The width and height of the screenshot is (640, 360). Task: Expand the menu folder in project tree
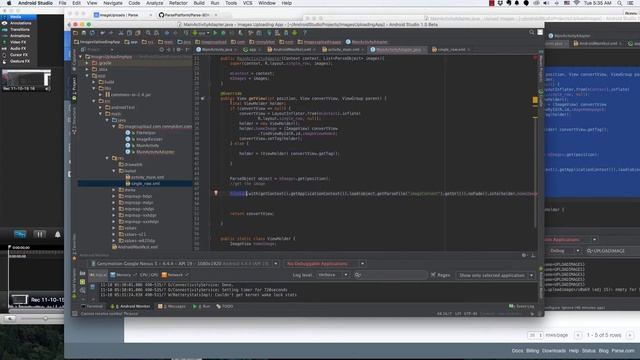click(x=114, y=190)
